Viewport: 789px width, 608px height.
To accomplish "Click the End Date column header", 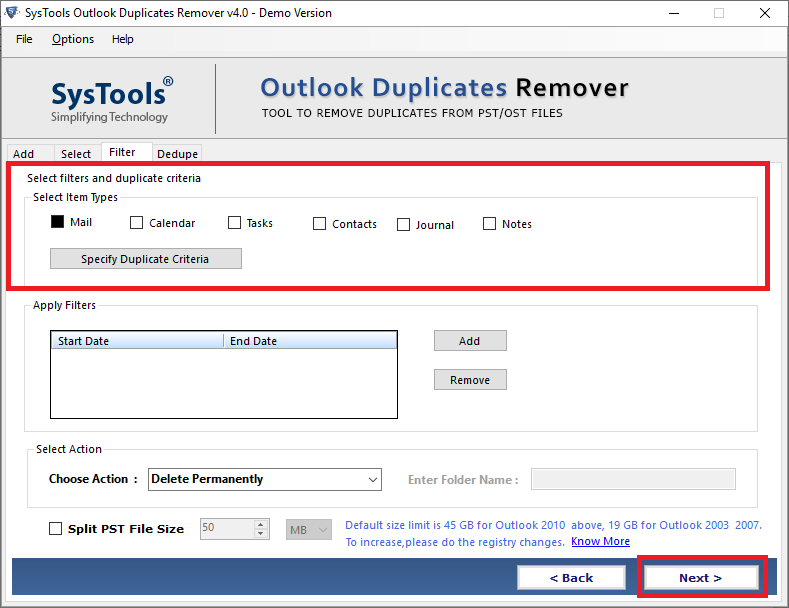I will point(310,341).
